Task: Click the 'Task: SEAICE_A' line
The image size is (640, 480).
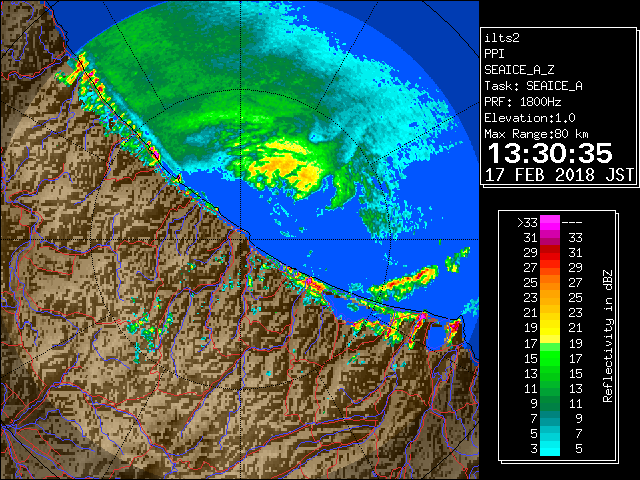Action: coord(533,86)
